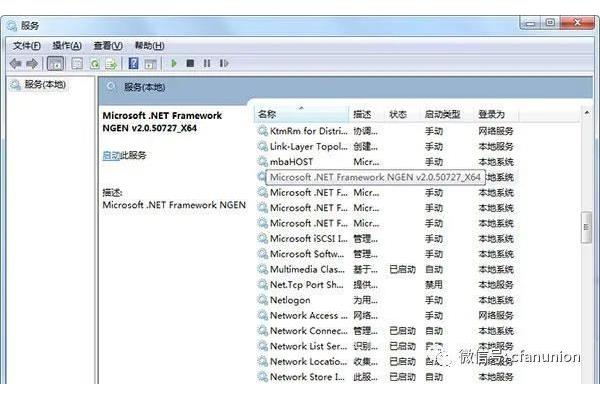
Task: Click the gear icon beside Multimedia Clas...
Action: click(x=262, y=269)
